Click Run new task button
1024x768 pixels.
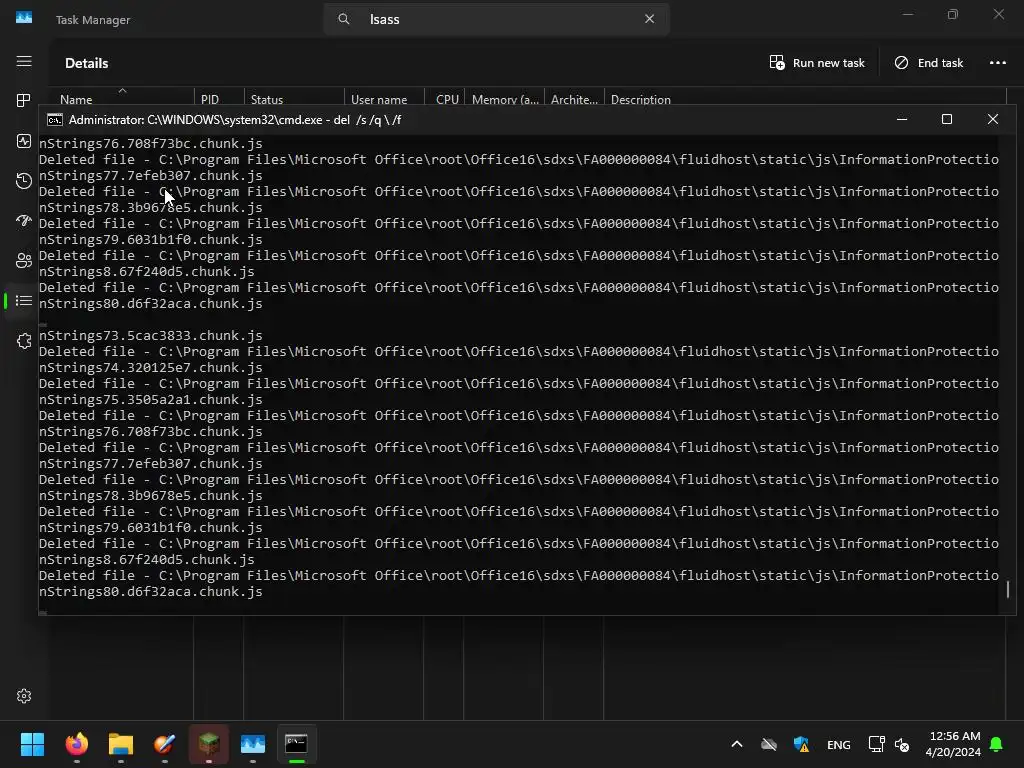pos(817,63)
